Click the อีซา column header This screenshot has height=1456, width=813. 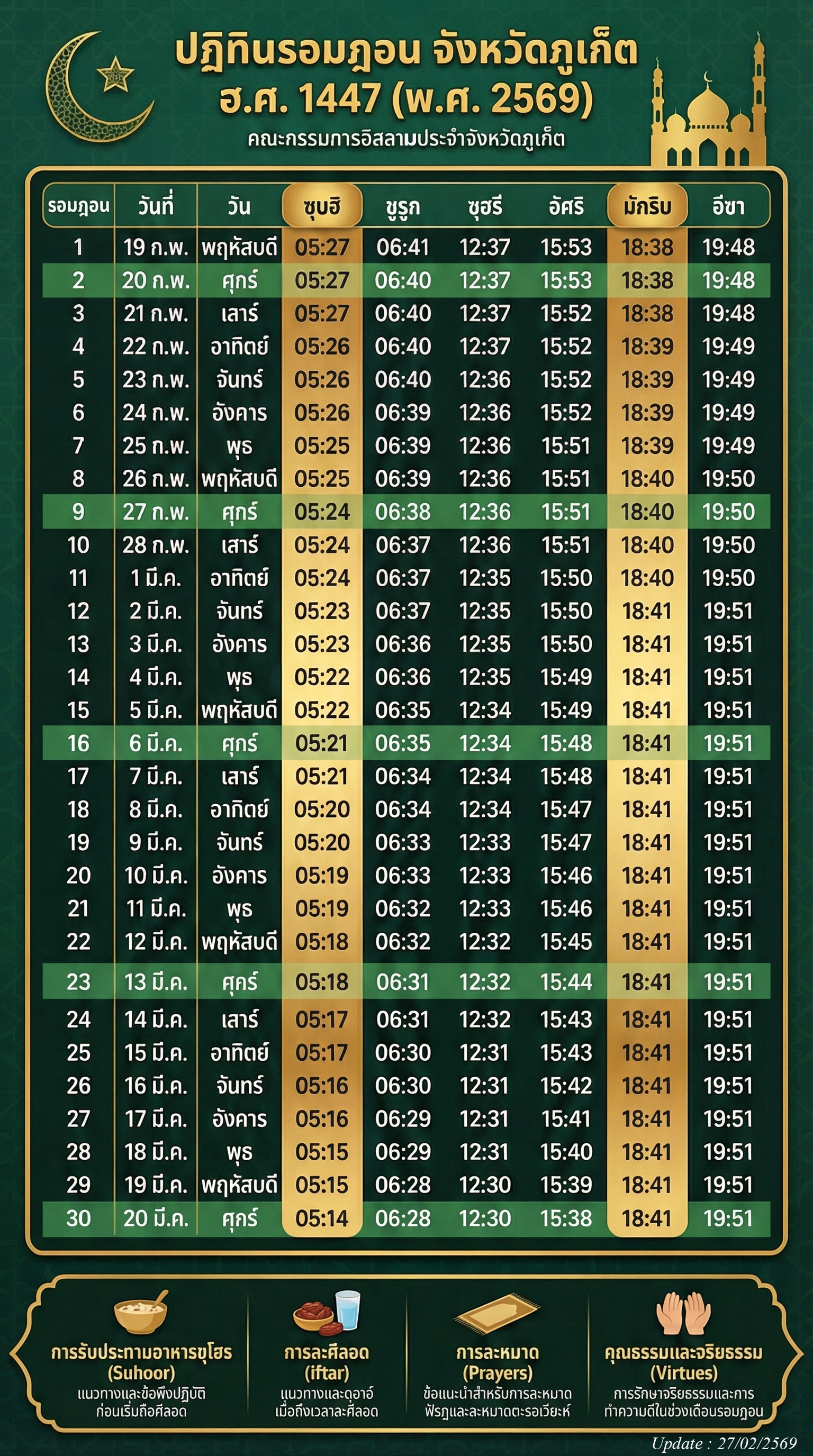728,206
